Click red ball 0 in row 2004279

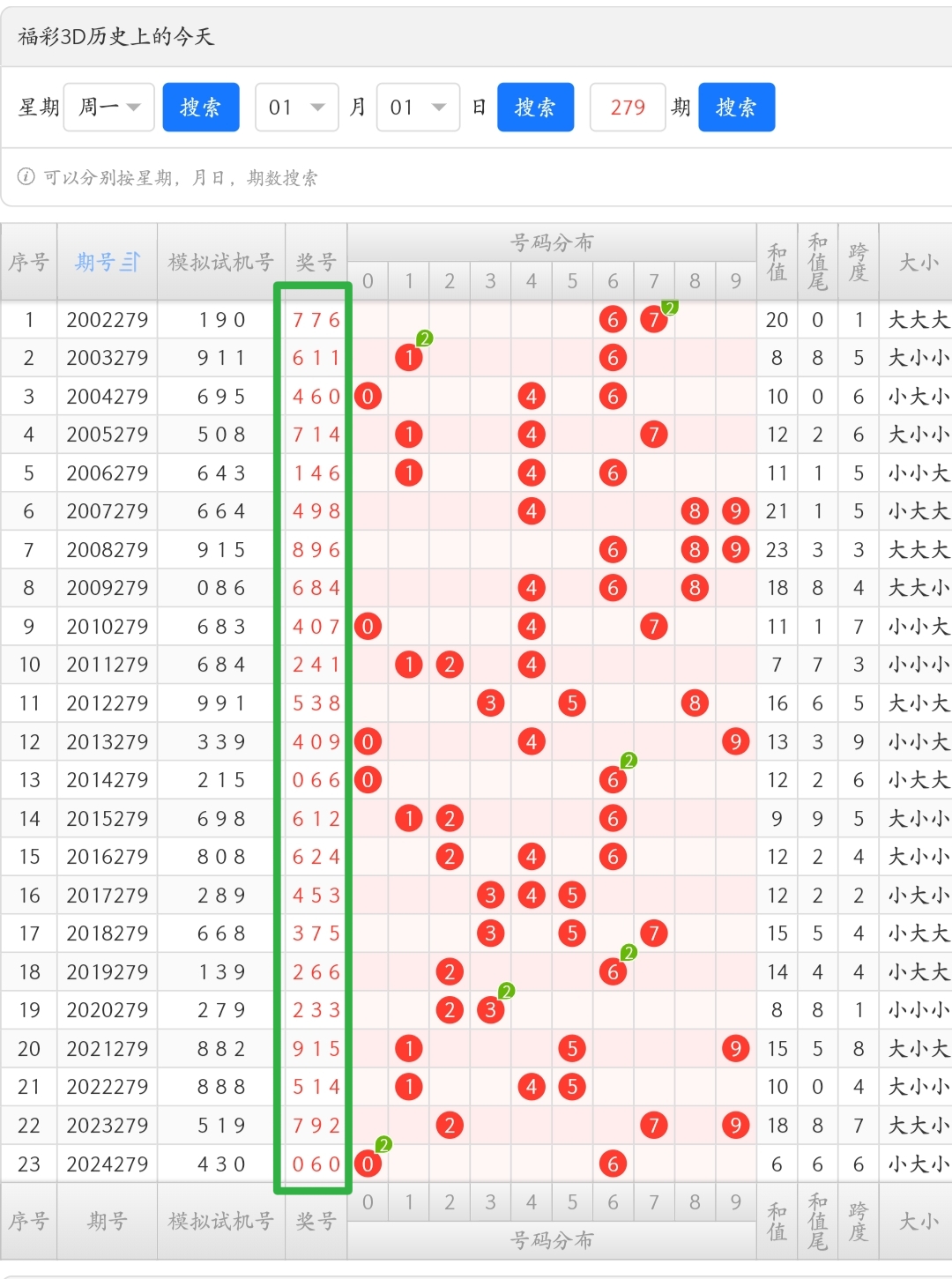tap(368, 396)
